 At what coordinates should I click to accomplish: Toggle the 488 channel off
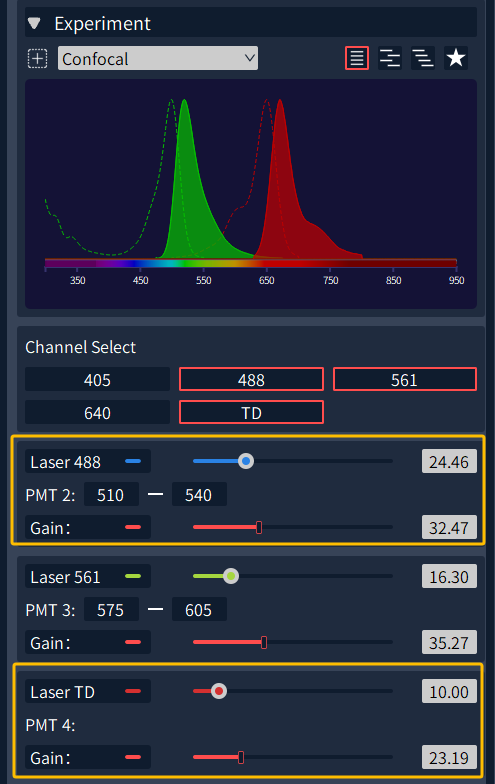tap(252, 380)
